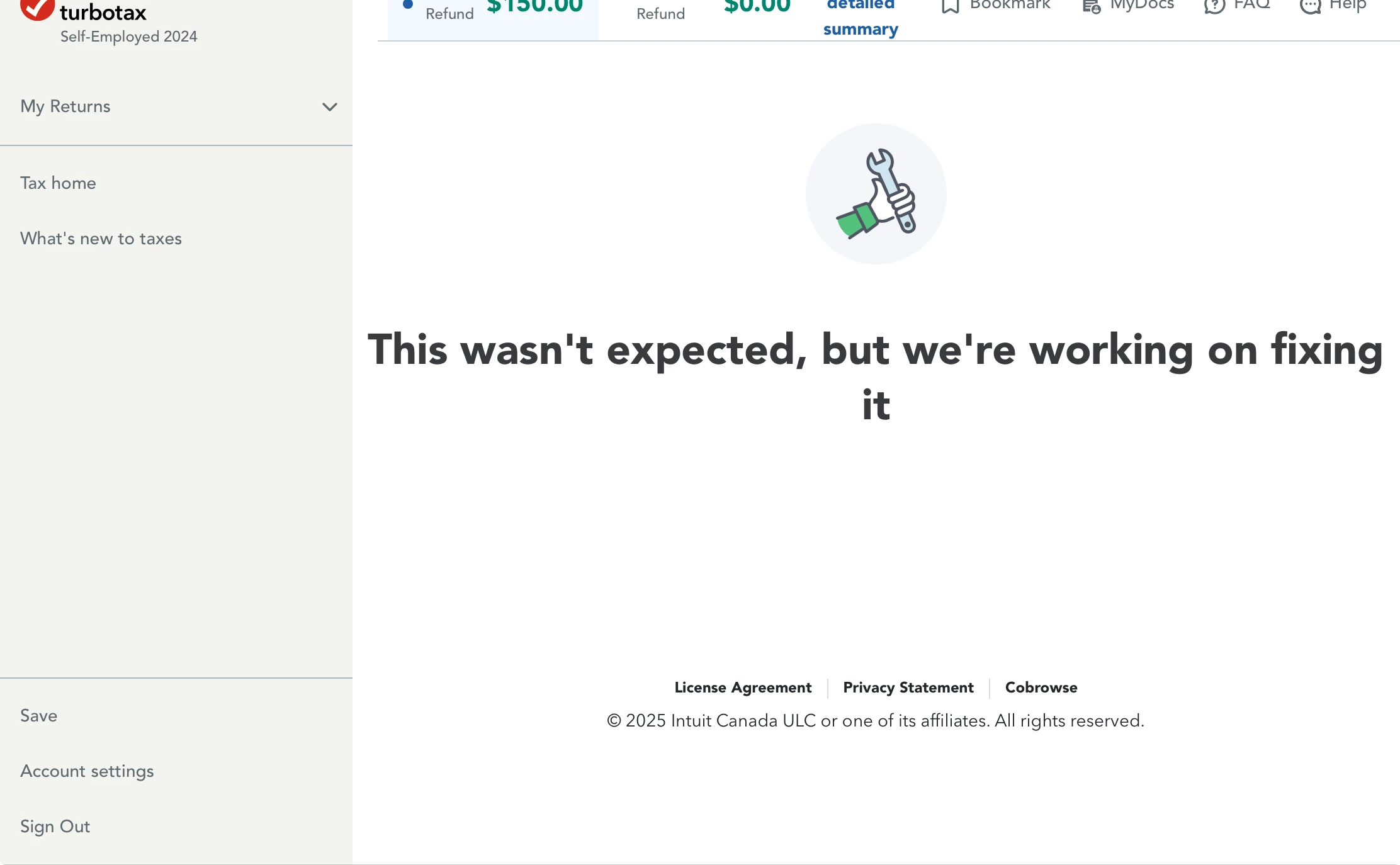Click the wrench illustration image

(876, 193)
